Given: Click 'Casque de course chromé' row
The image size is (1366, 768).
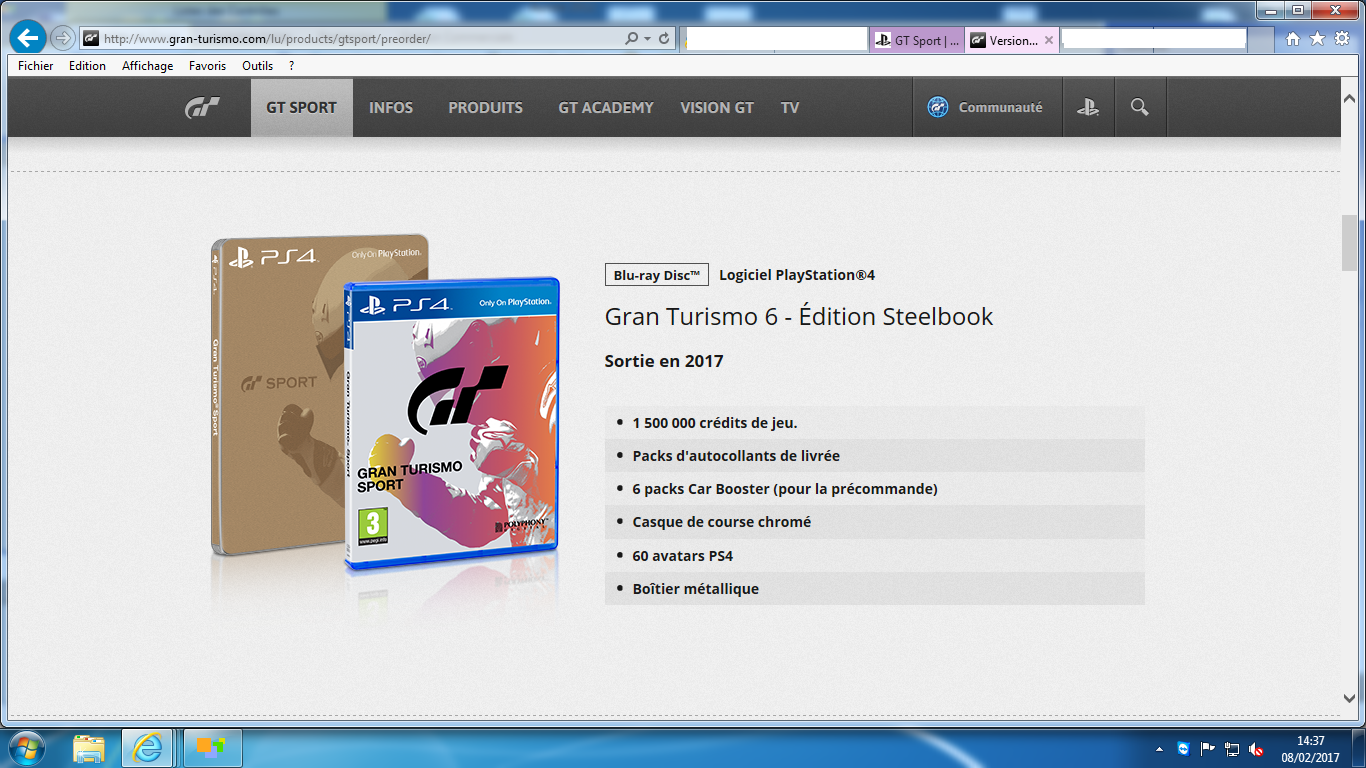Looking at the screenshot, I should (875, 522).
